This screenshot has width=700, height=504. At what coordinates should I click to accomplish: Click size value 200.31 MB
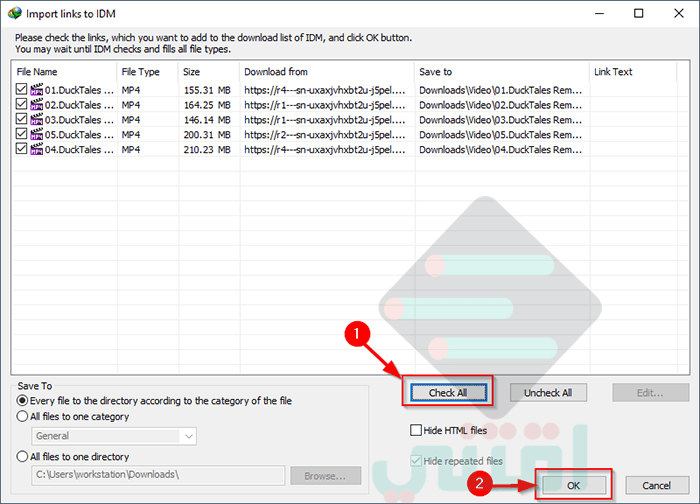coord(207,135)
